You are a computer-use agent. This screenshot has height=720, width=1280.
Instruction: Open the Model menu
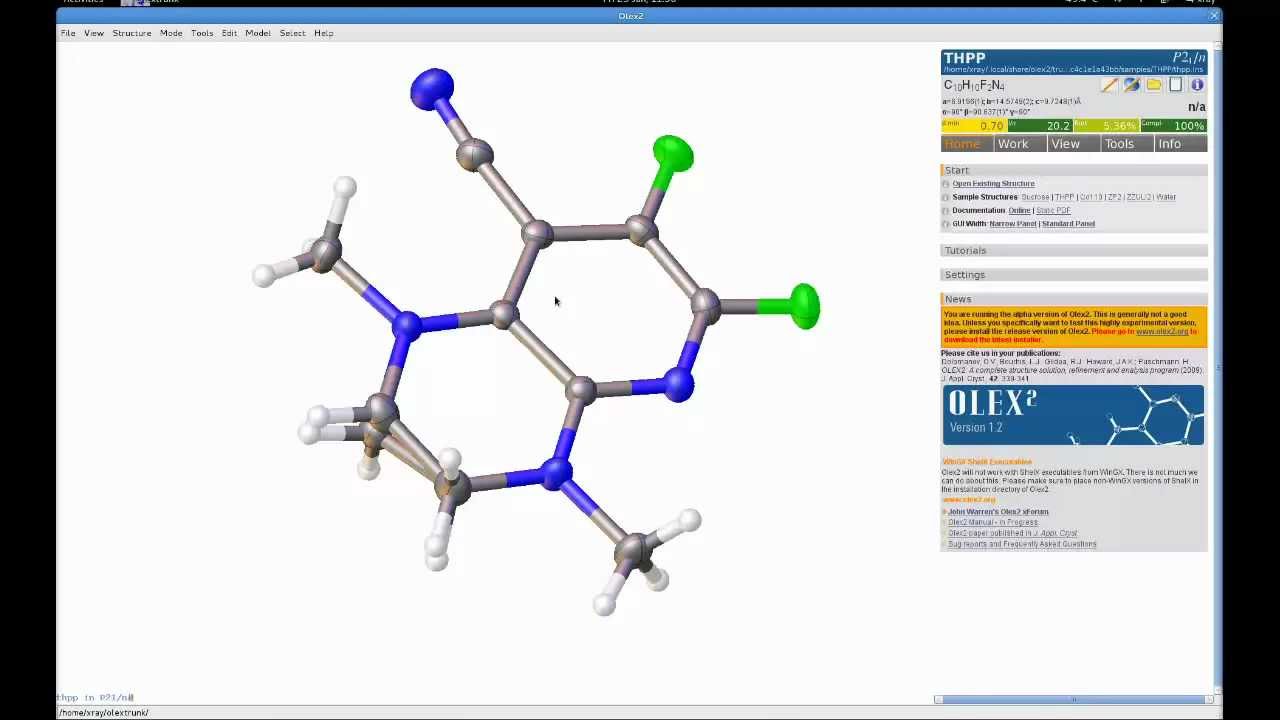(x=258, y=33)
